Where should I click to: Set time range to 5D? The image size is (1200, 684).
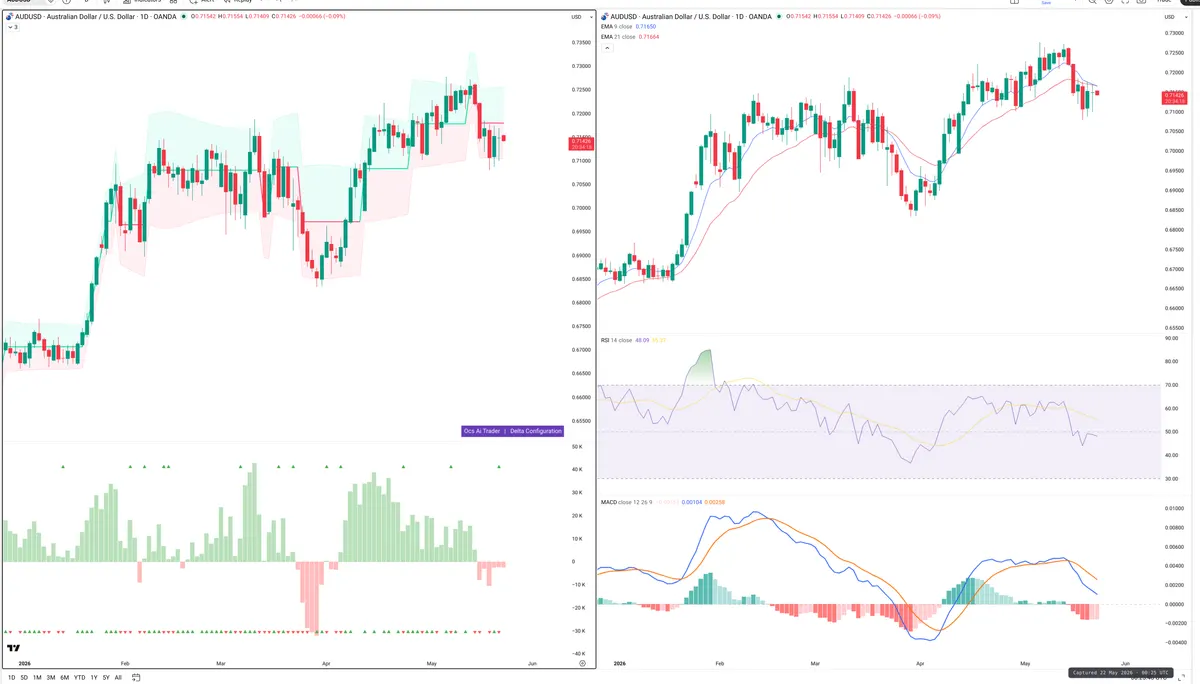coord(25,677)
